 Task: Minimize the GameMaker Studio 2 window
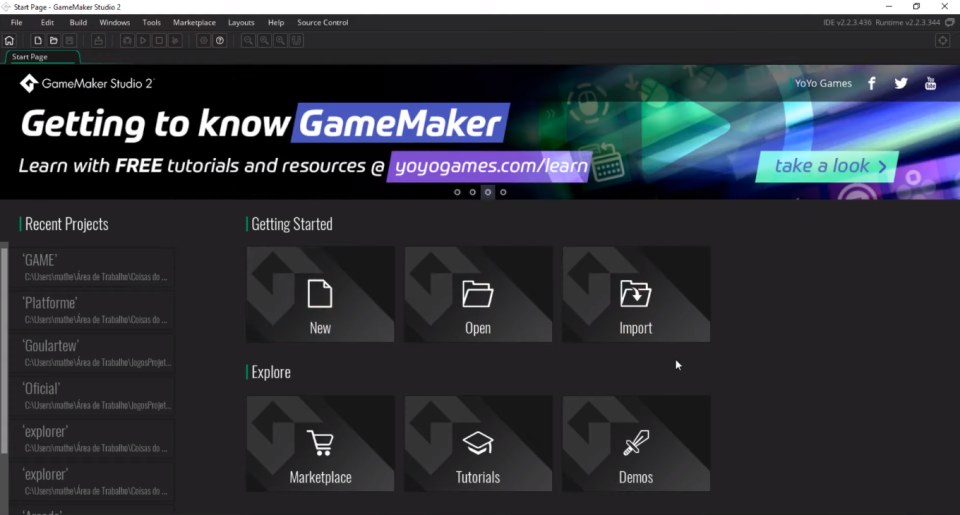(888, 7)
